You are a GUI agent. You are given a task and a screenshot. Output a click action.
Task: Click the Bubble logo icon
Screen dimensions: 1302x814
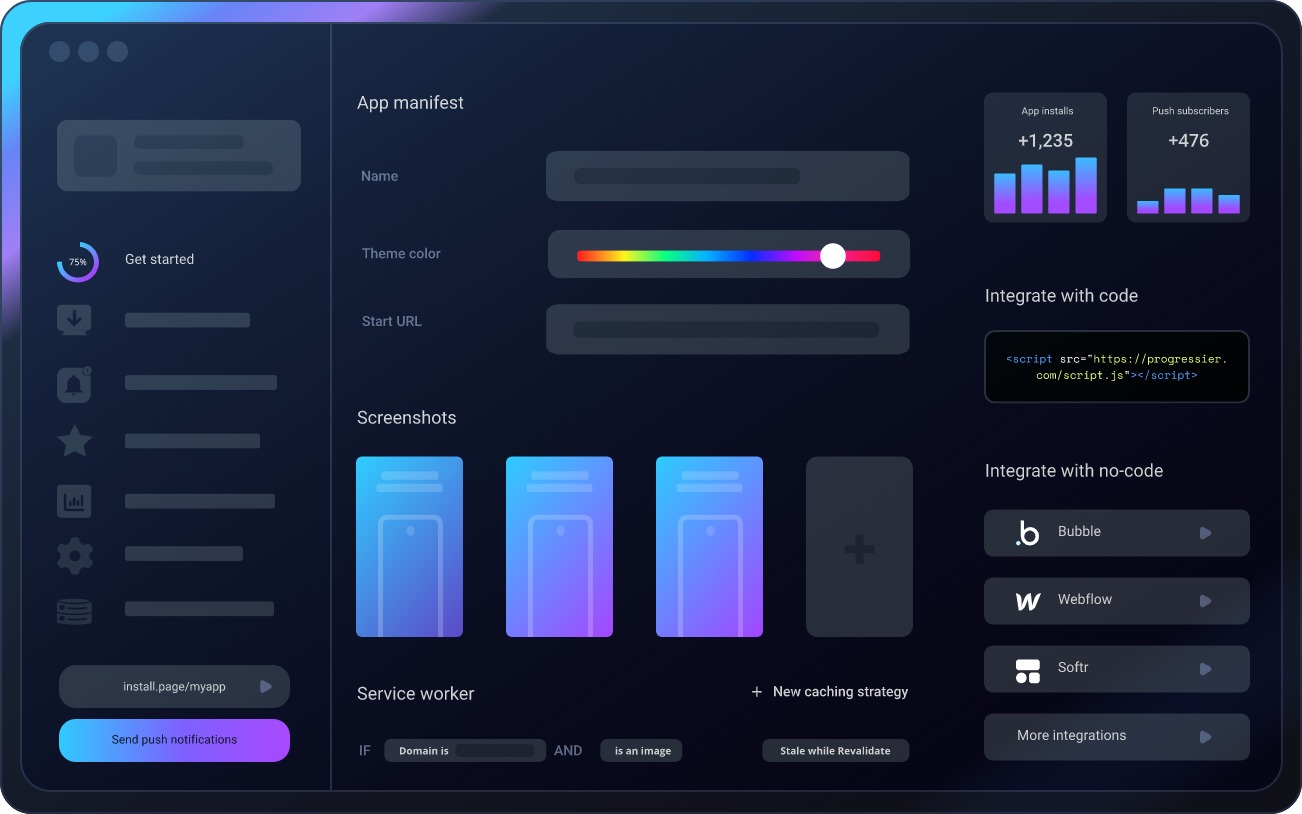[x=1027, y=532]
